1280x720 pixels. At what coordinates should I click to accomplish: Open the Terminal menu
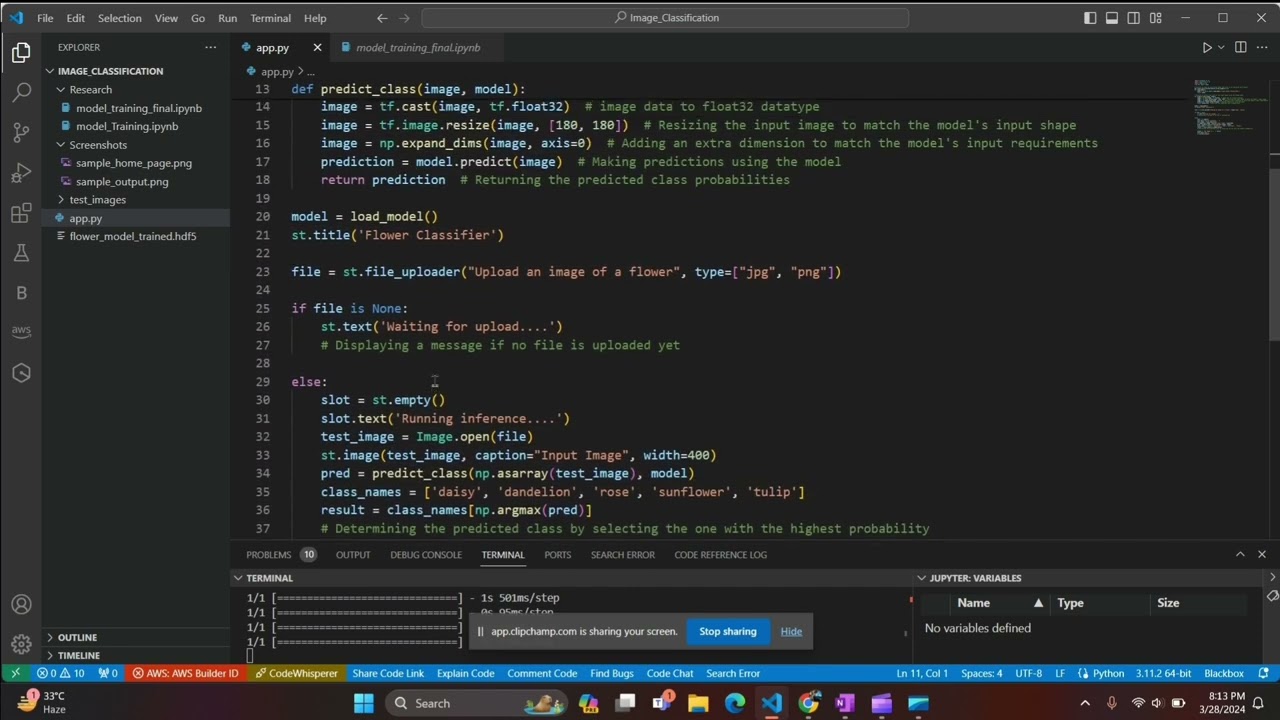tap(270, 18)
